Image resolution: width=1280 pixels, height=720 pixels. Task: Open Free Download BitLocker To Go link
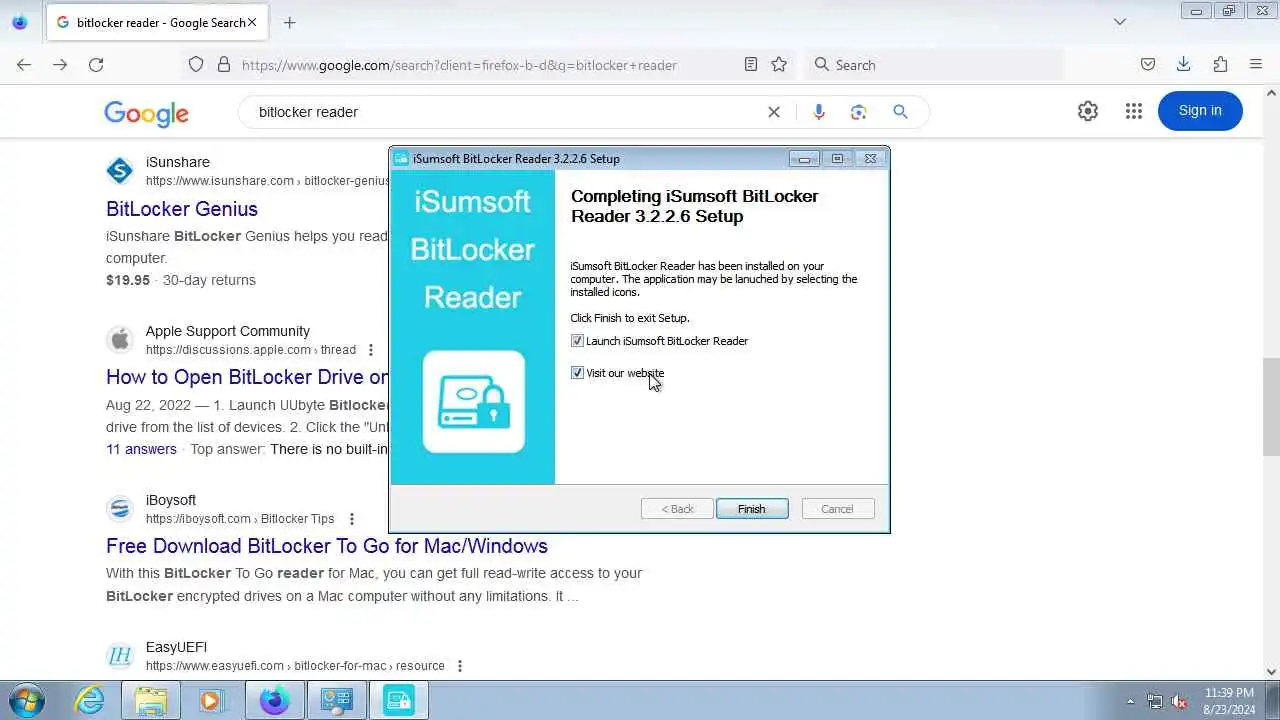327,546
